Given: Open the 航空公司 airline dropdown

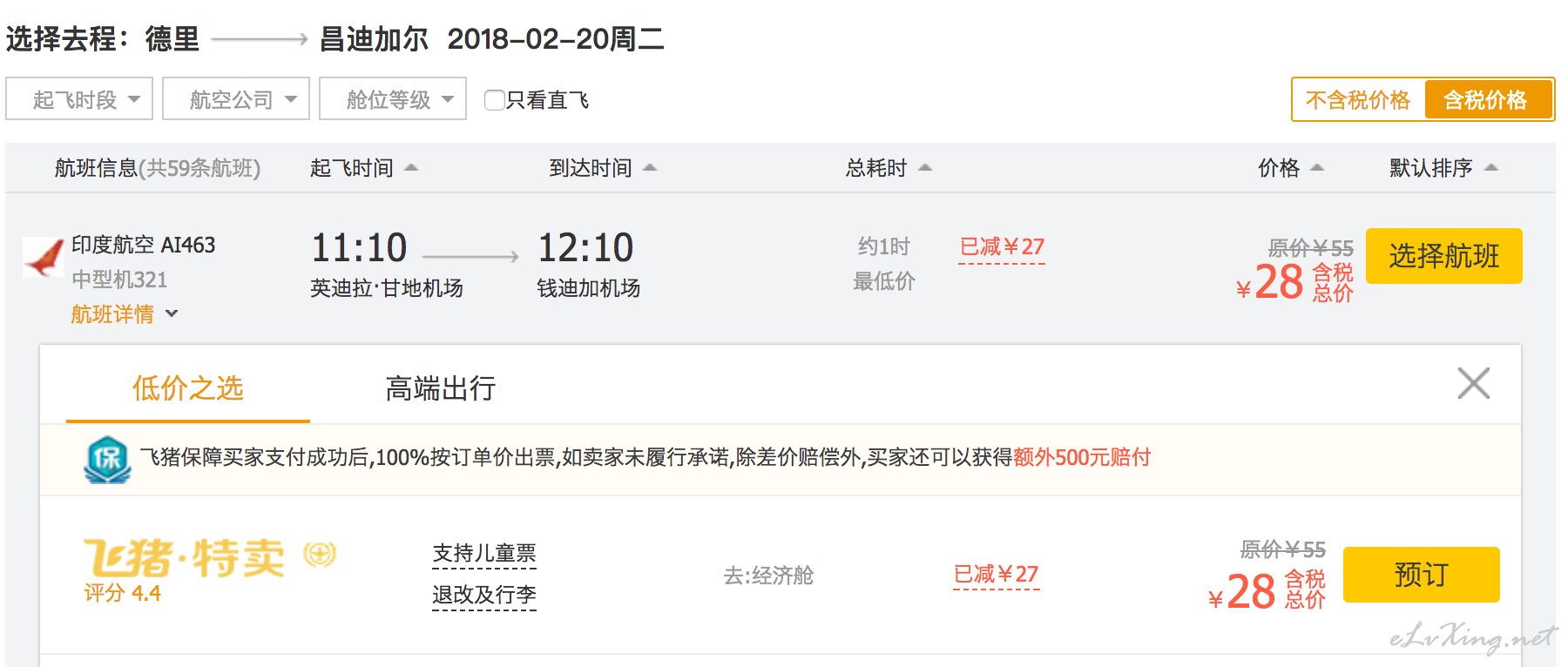Looking at the screenshot, I should [236, 99].
